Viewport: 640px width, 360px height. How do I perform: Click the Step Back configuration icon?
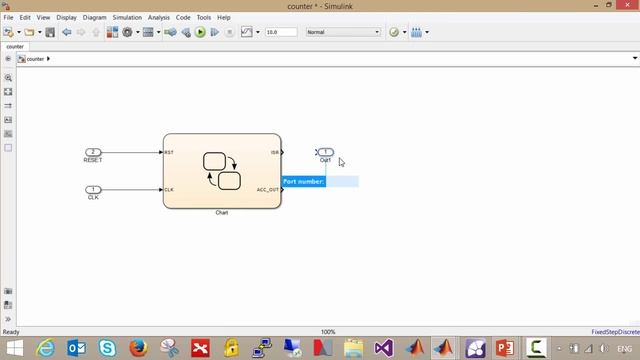pyautogui.click(x=186, y=32)
